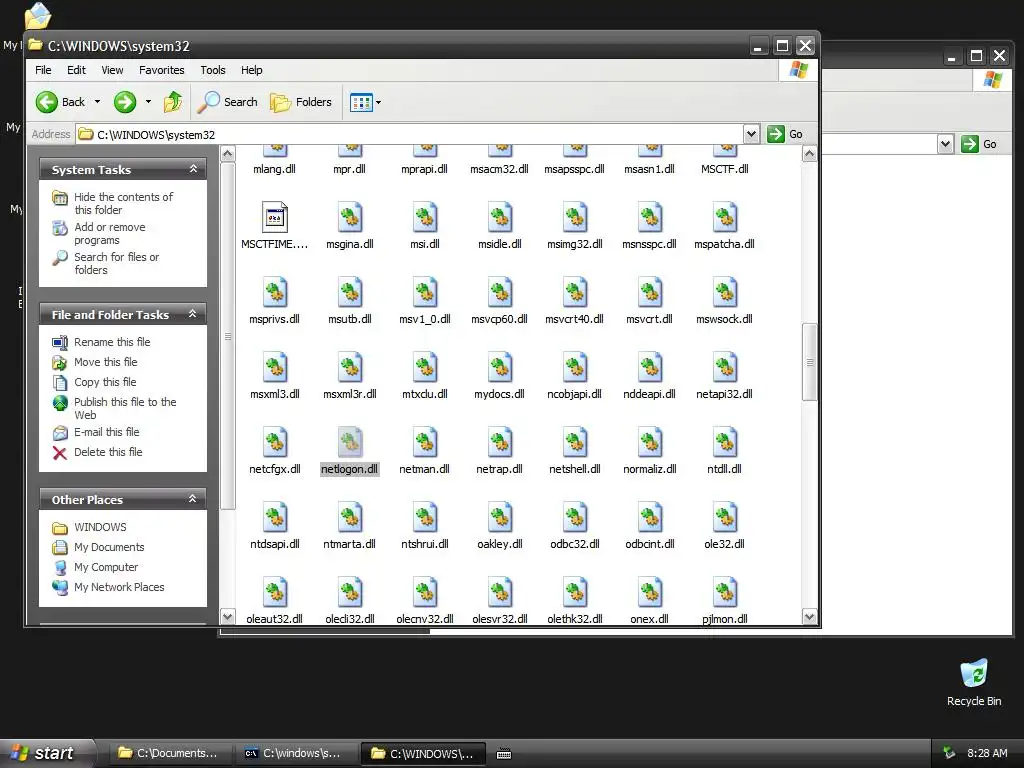The image size is (1024, 768).
Task: Click Move this file link
Action: click(x=105, y=362)
